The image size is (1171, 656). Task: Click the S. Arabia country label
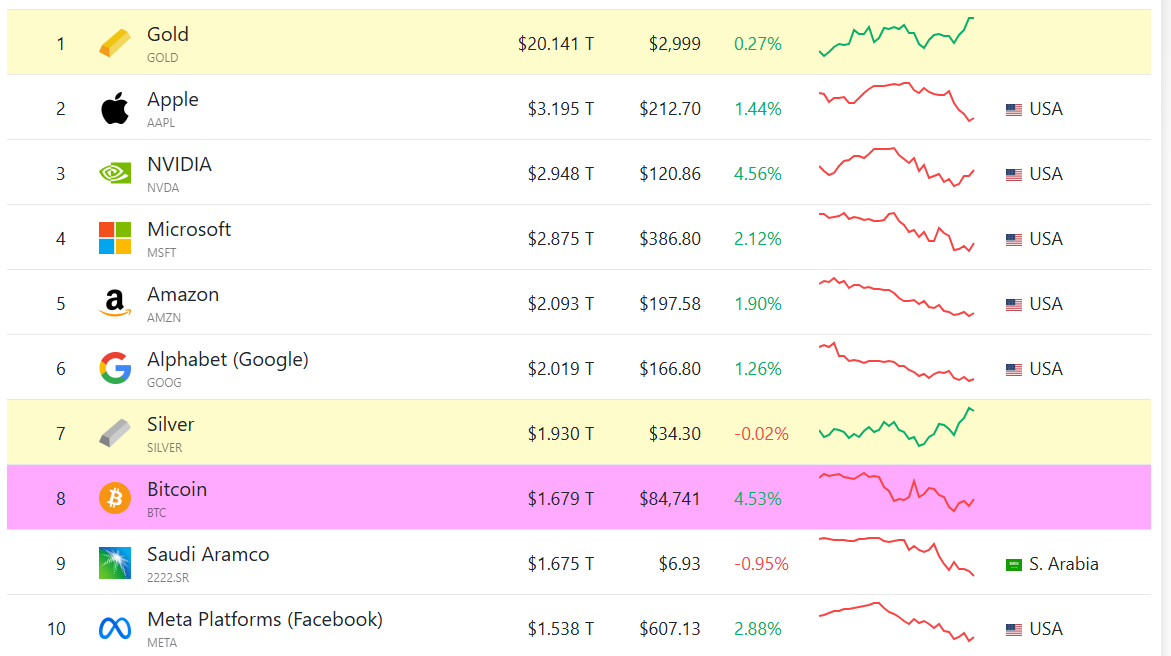[x=1063, y=564]
